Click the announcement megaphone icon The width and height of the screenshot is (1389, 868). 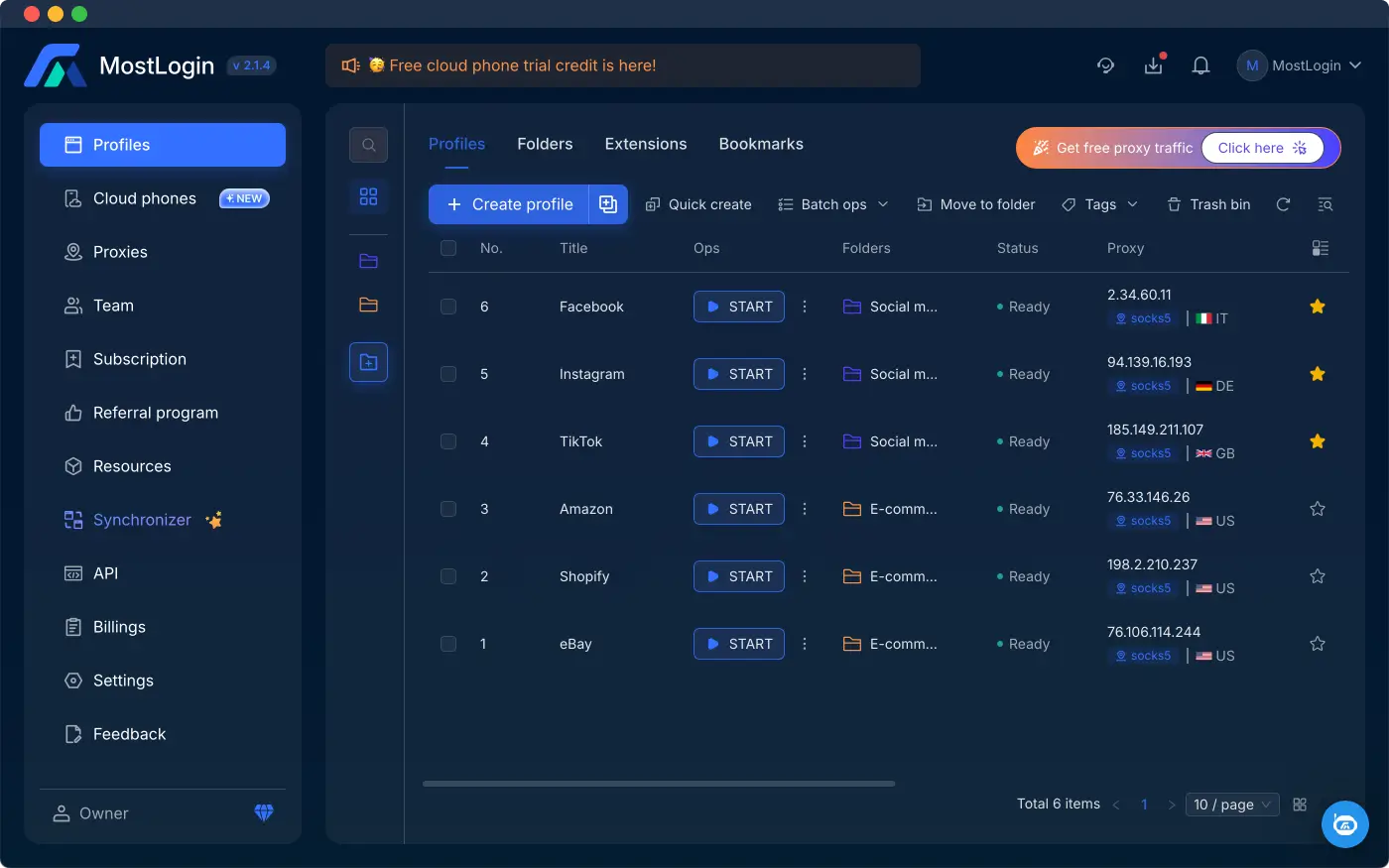click(x=350, y=65)
